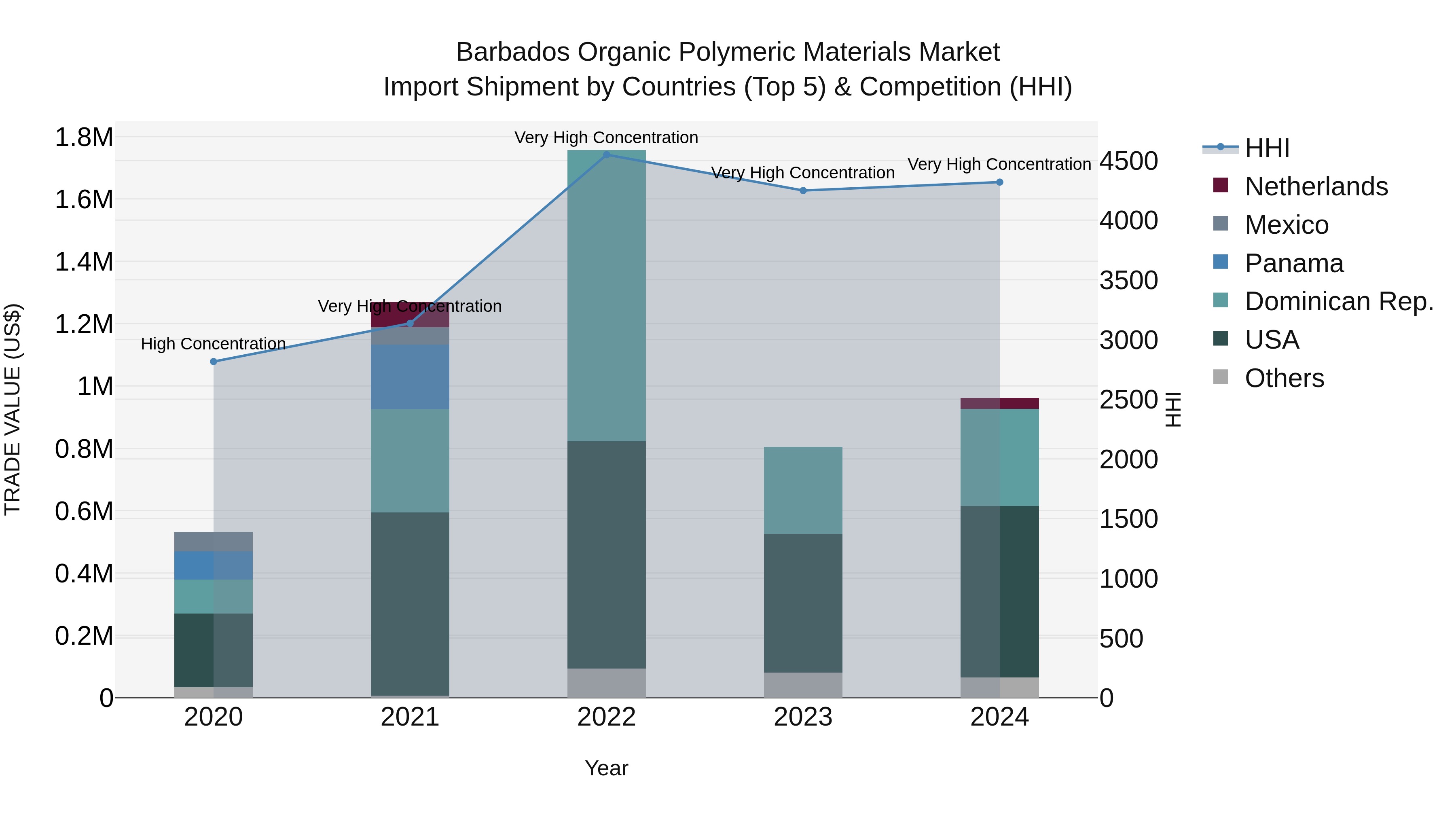Click the rotated 'HHI' right axis title
The image size is (1456, 819).
pyautogui.click(x=1173, y=409)
